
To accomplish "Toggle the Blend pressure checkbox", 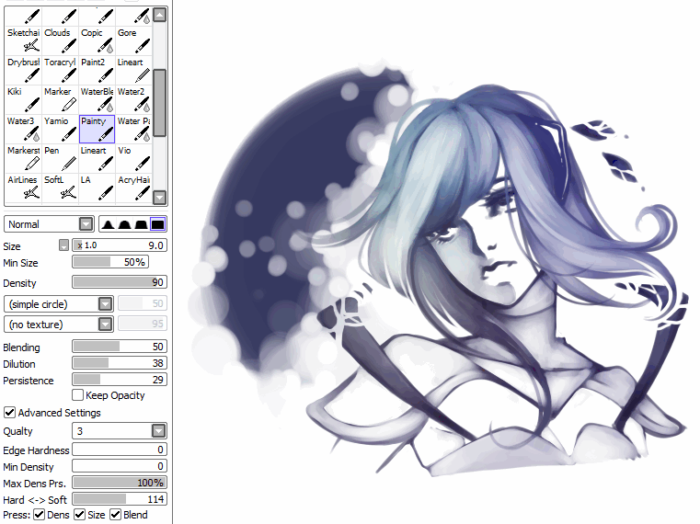I will 115,515.
